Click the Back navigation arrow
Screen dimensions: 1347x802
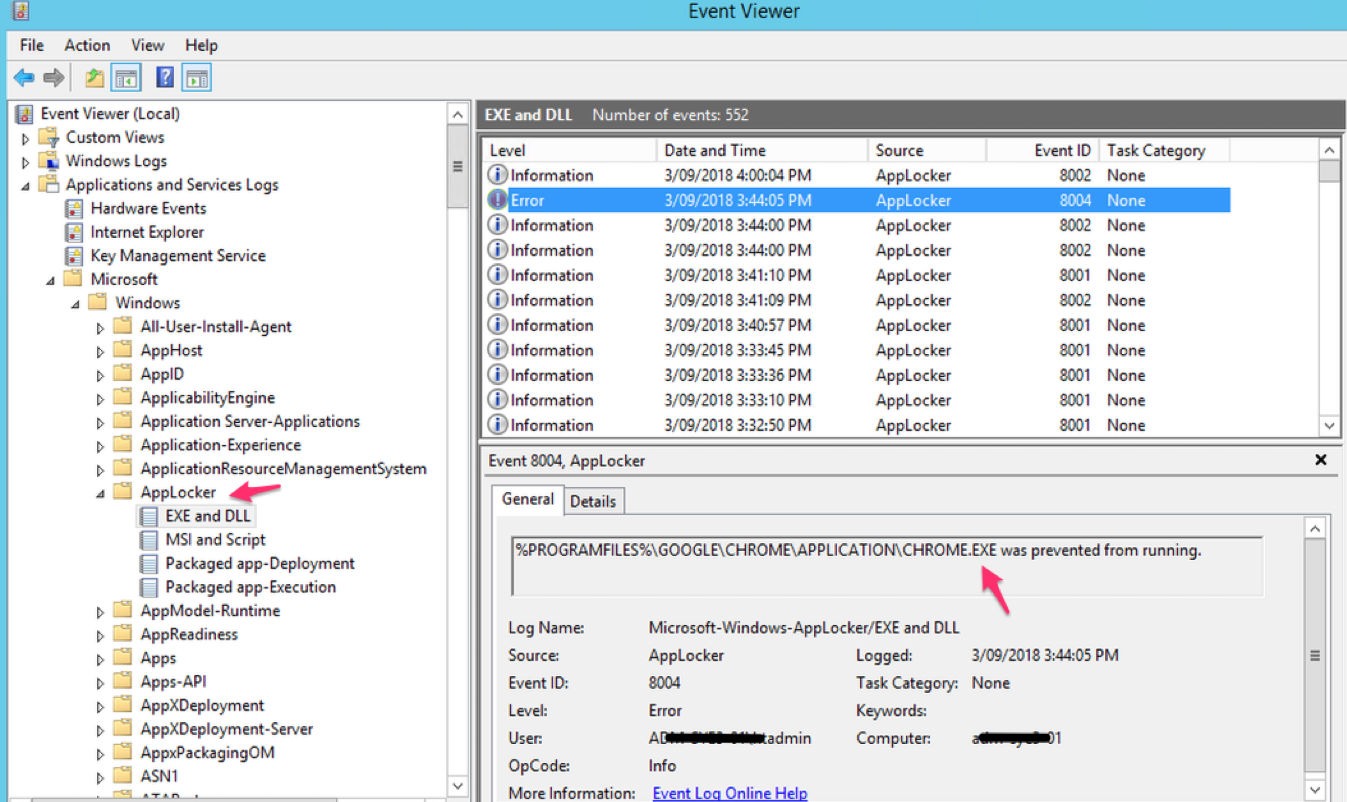23,77
